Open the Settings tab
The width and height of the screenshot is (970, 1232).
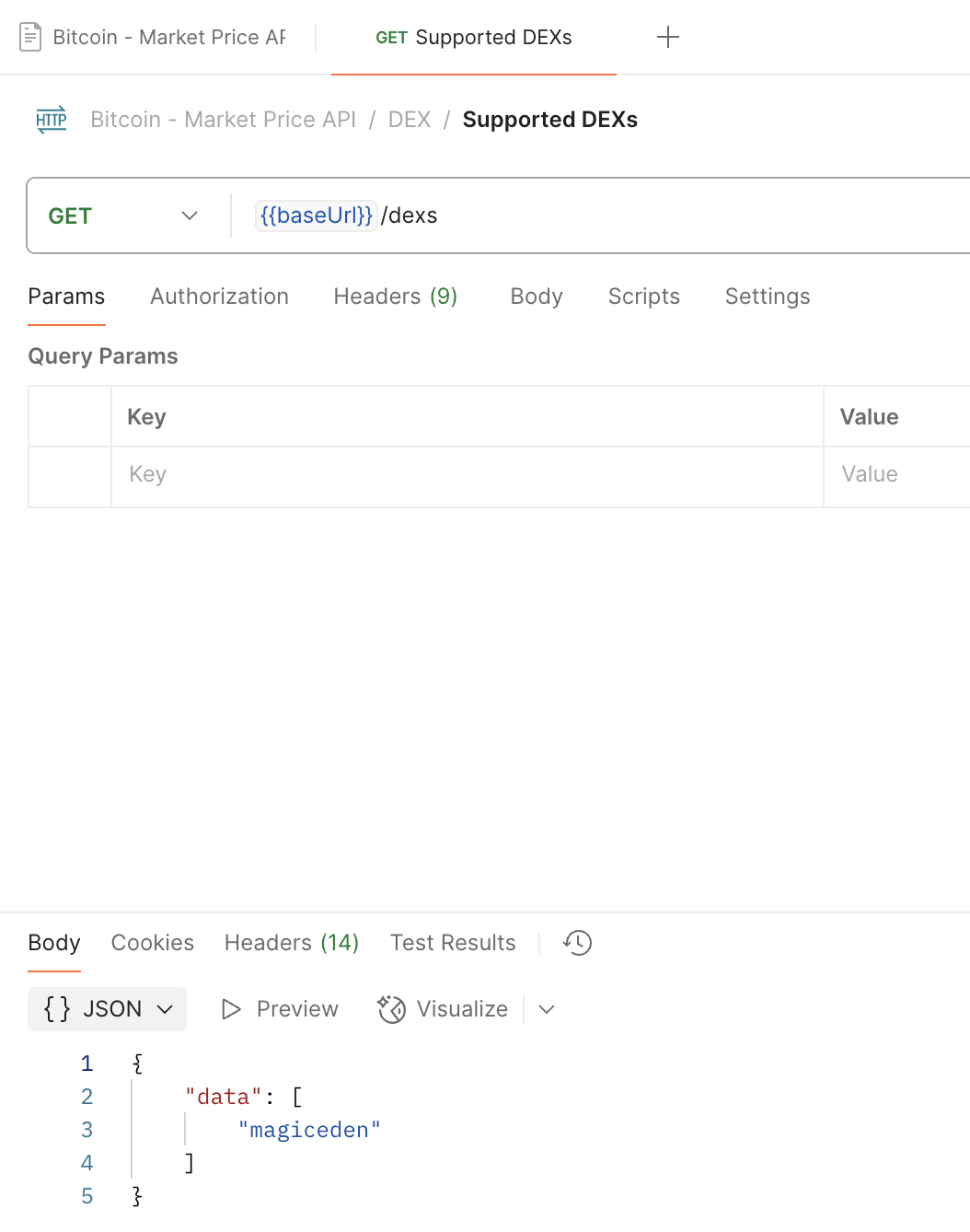click(768, 296)
